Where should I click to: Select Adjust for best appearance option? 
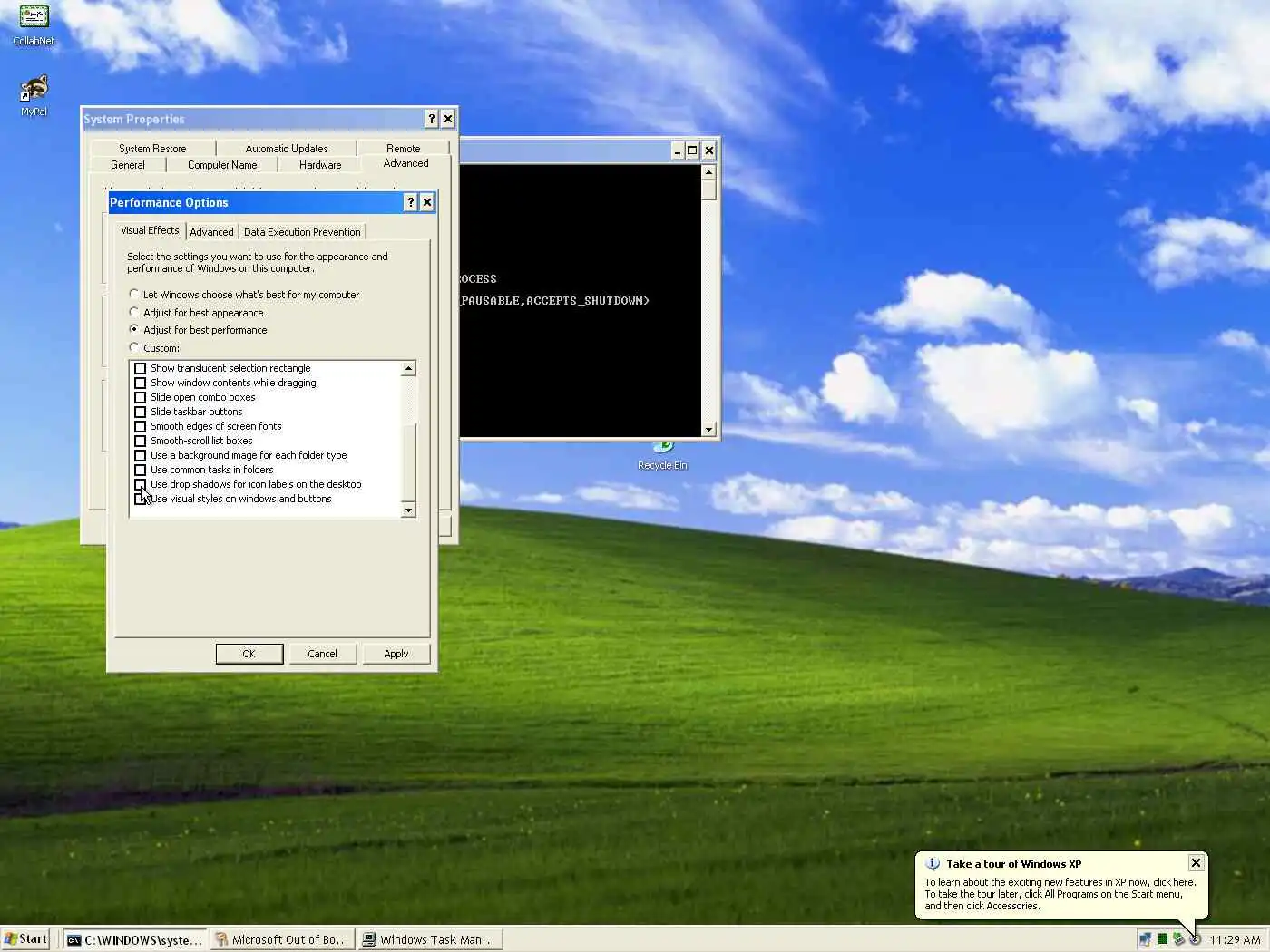tap(196, 313)
